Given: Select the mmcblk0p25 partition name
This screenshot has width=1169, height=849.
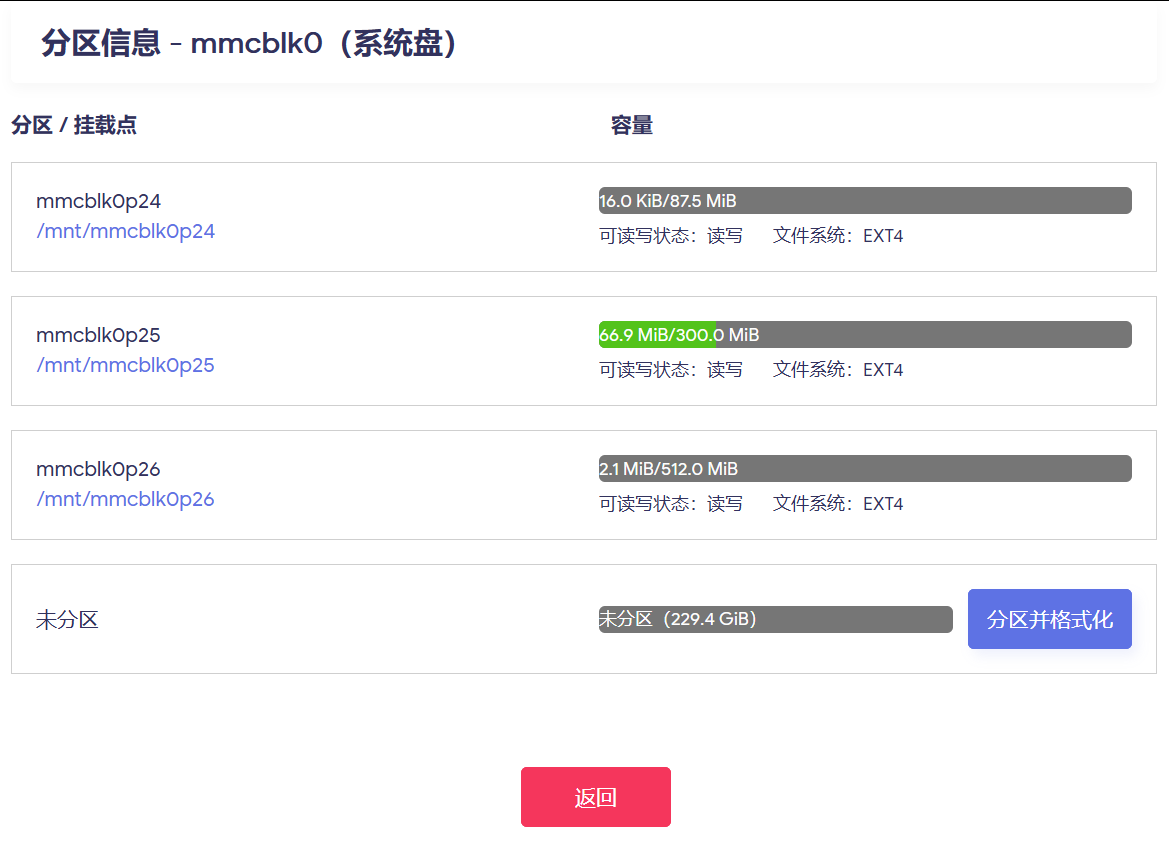Looking at the screenshot, I should [98, 336].
